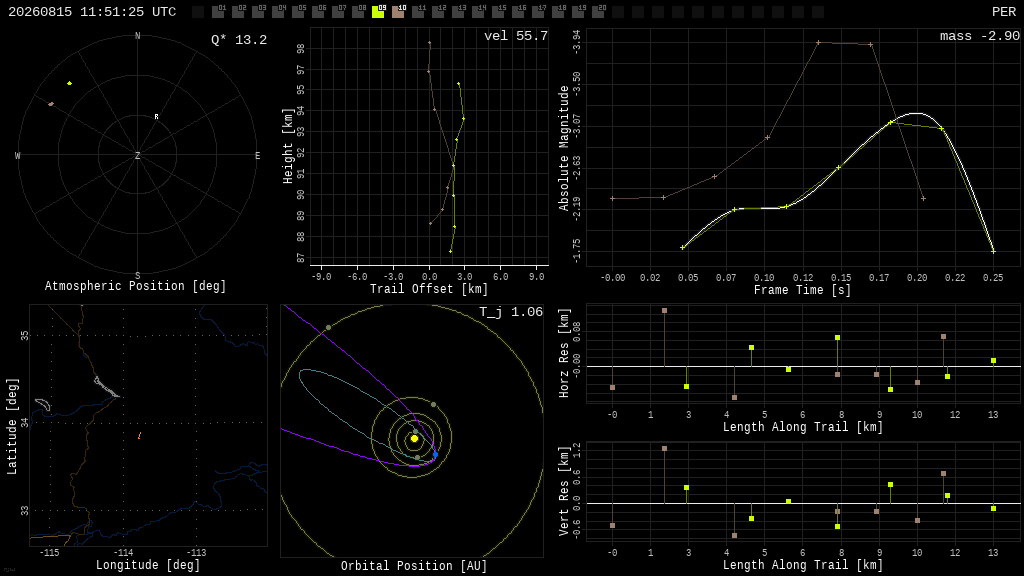This screenshot has width=1024, height=576.
Task: Click the T_j 1.06 label
Action: point(511,312)
